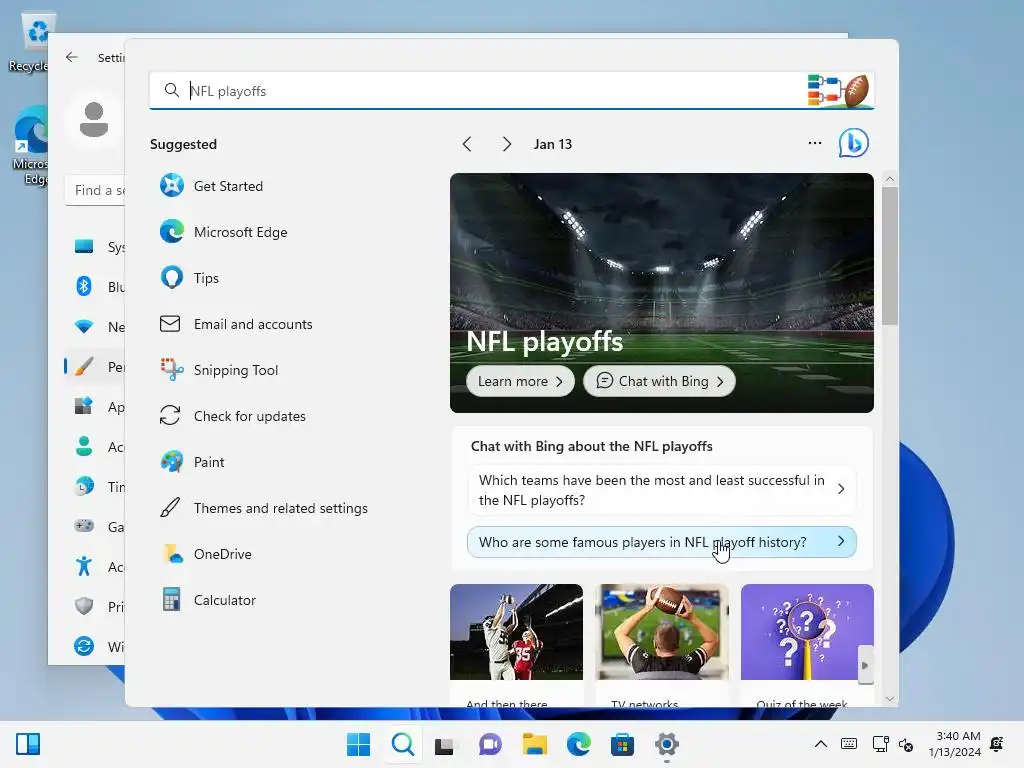Open the TV networks thumbnail card
Viewport: 1024px width, 768px height.
click(x=662, y=645)
